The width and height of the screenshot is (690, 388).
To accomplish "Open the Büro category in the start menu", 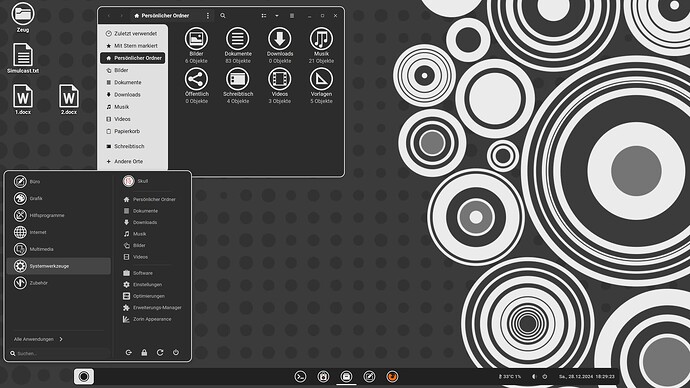I will (x=59, y=181).
